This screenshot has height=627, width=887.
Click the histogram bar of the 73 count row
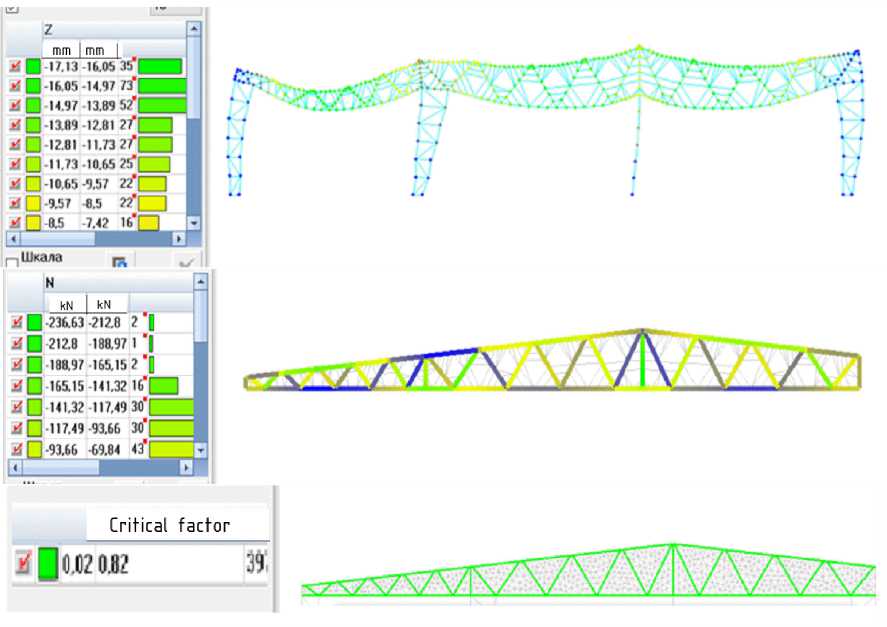tap(162, 86)
